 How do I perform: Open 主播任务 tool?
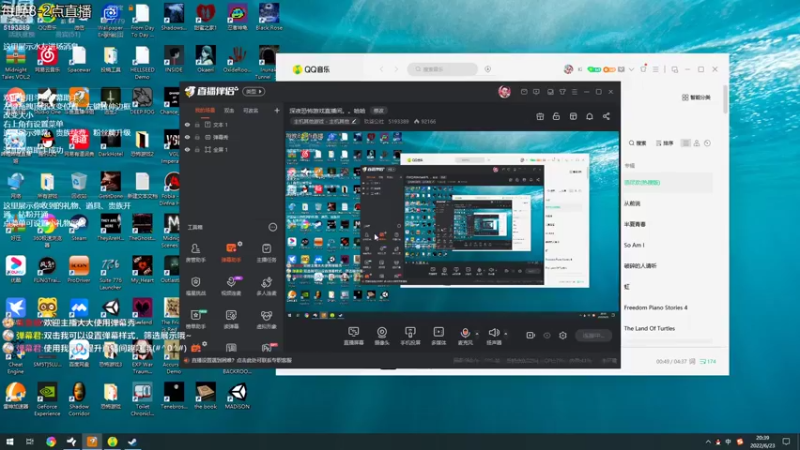click(266, 253)
